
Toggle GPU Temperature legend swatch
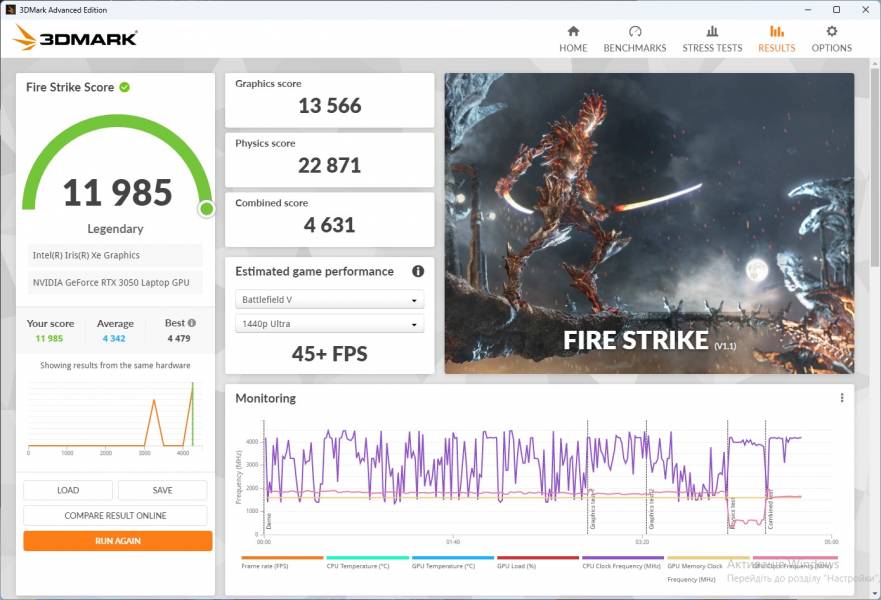pos(453,558)
